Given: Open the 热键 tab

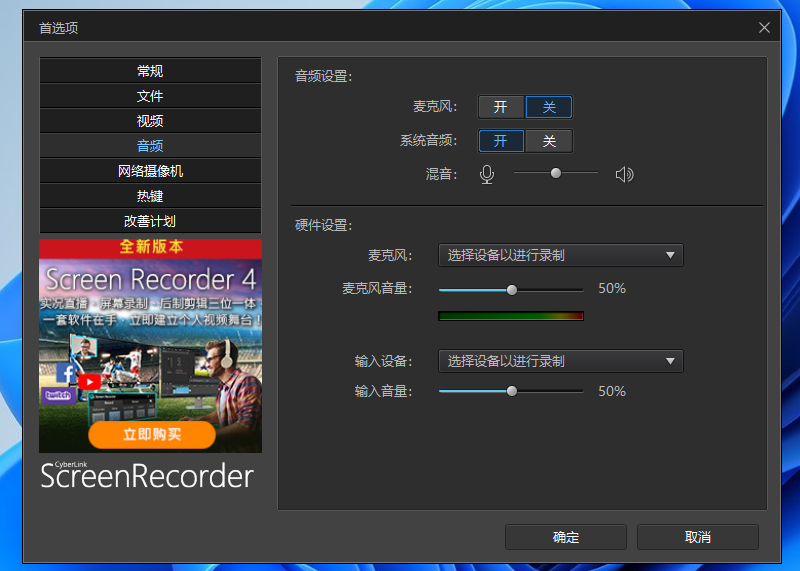Looking at the screenshot, I should (x=151, y=196).
